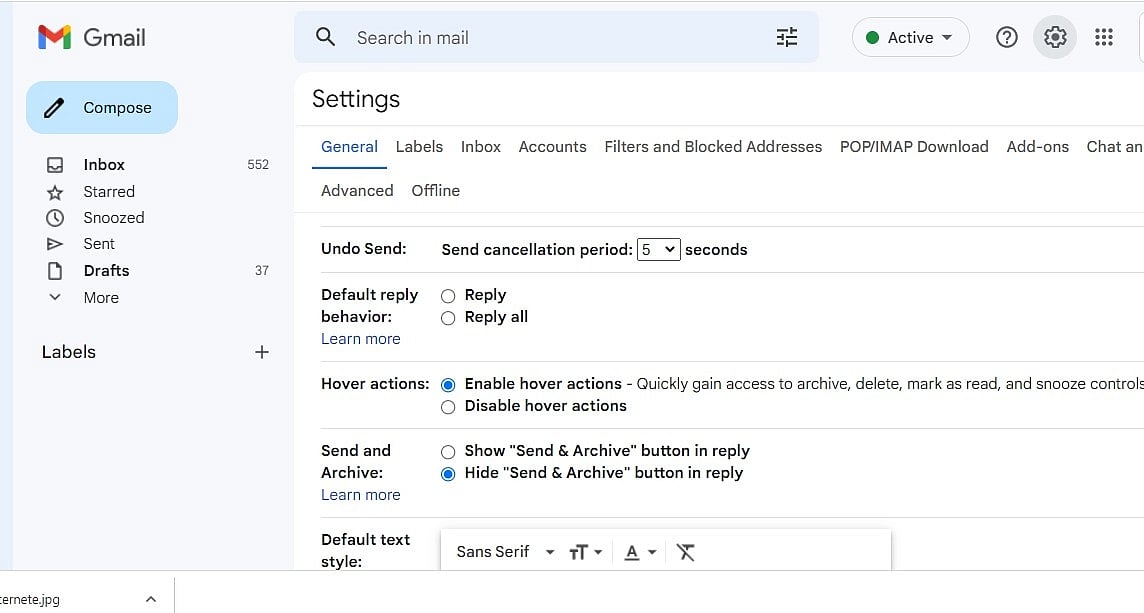
Task: Select Disable hover actions option
Action: 448,407
